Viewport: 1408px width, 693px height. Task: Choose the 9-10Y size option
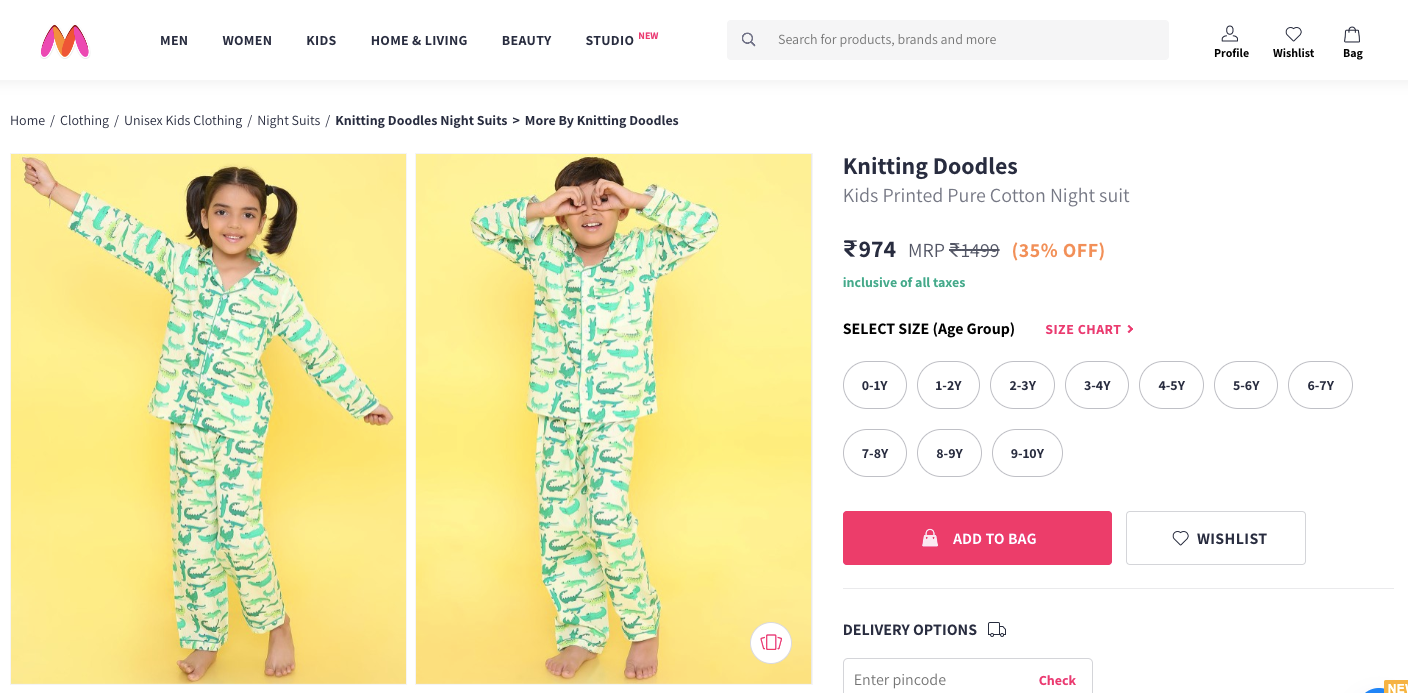coord(1027,454)
